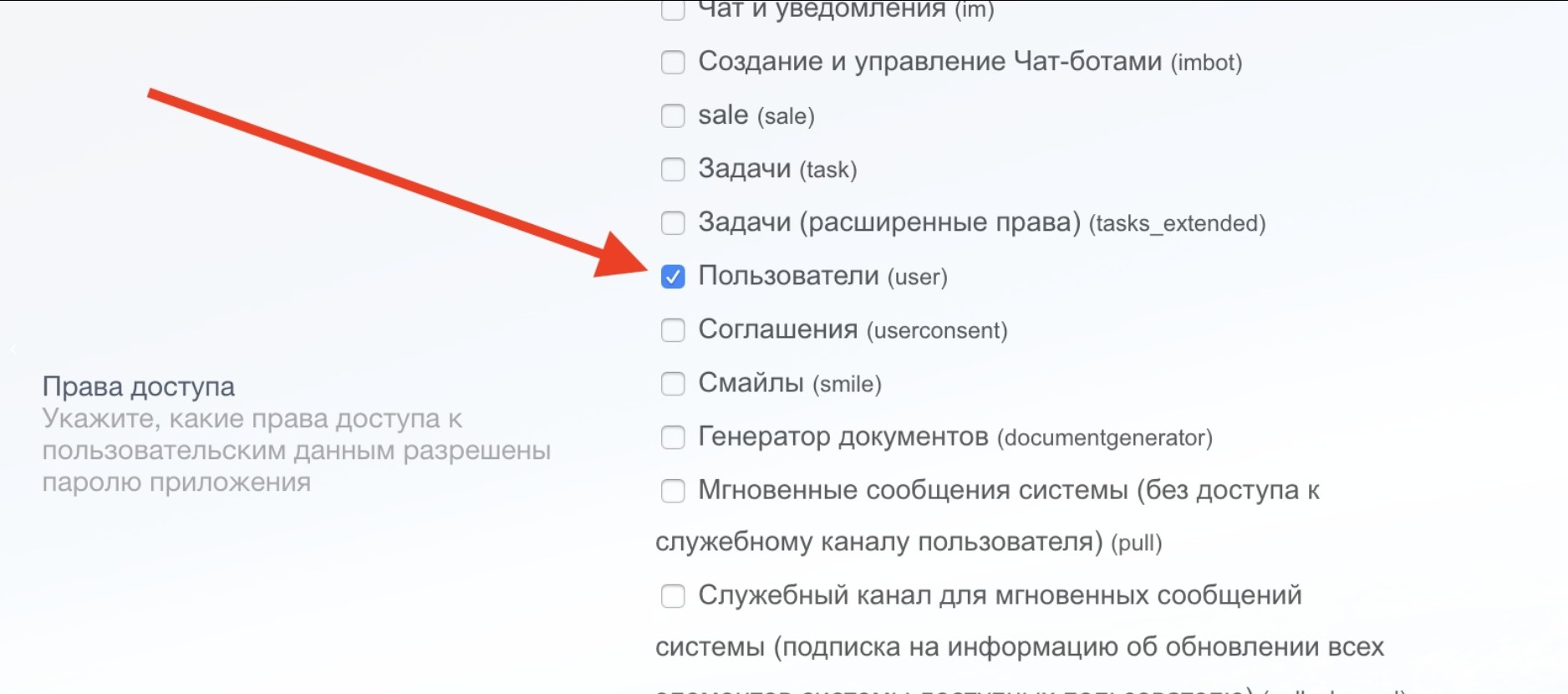
Task: Enable the Соглашения (userconsent) checkbox
Action: pyautogui.click(x=673, y=330)
